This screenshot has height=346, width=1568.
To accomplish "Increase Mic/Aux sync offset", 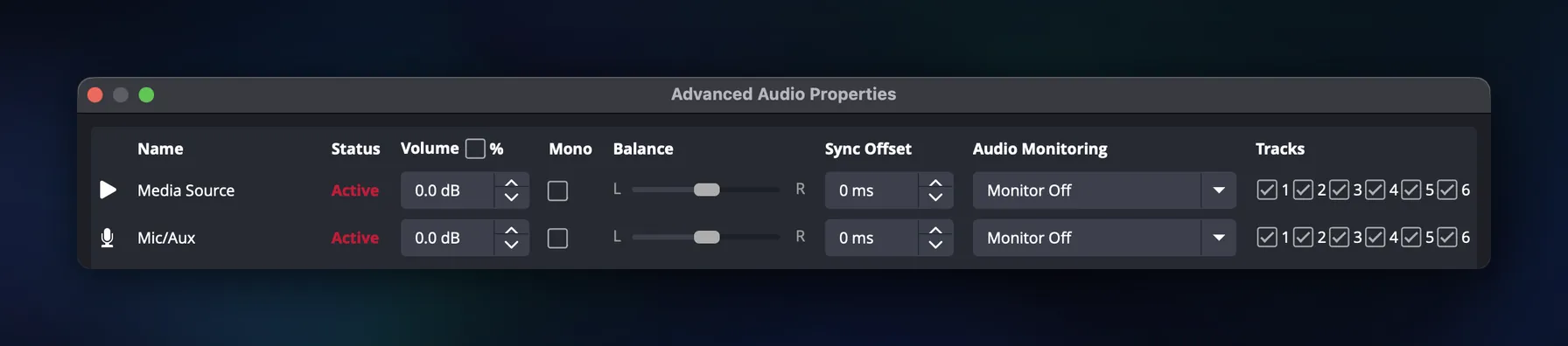I will (935, 230).
